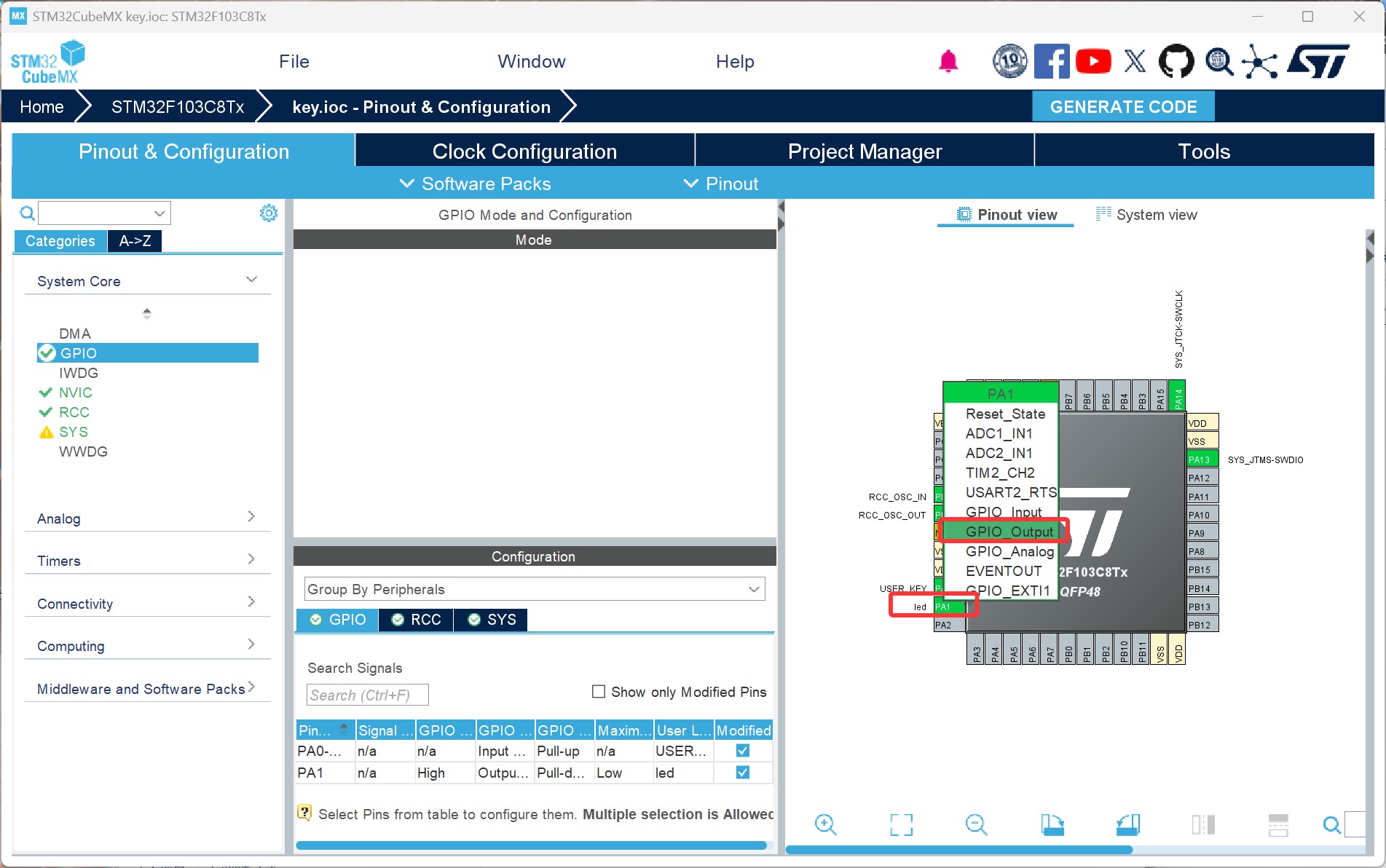Image resolution: width=1386 pixels, height=868 pixels.
Task: Select the NVIC peripheral item
Action: tap(76, 392)
